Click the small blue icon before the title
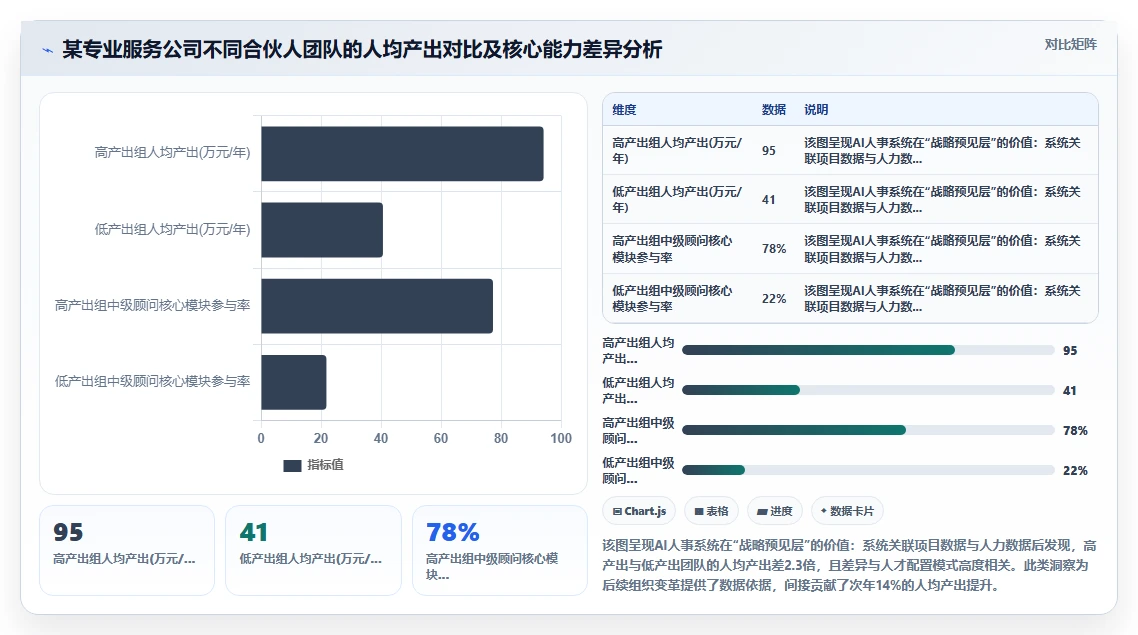The width and height of the screenshot is (1138, 635). point(47,50)
